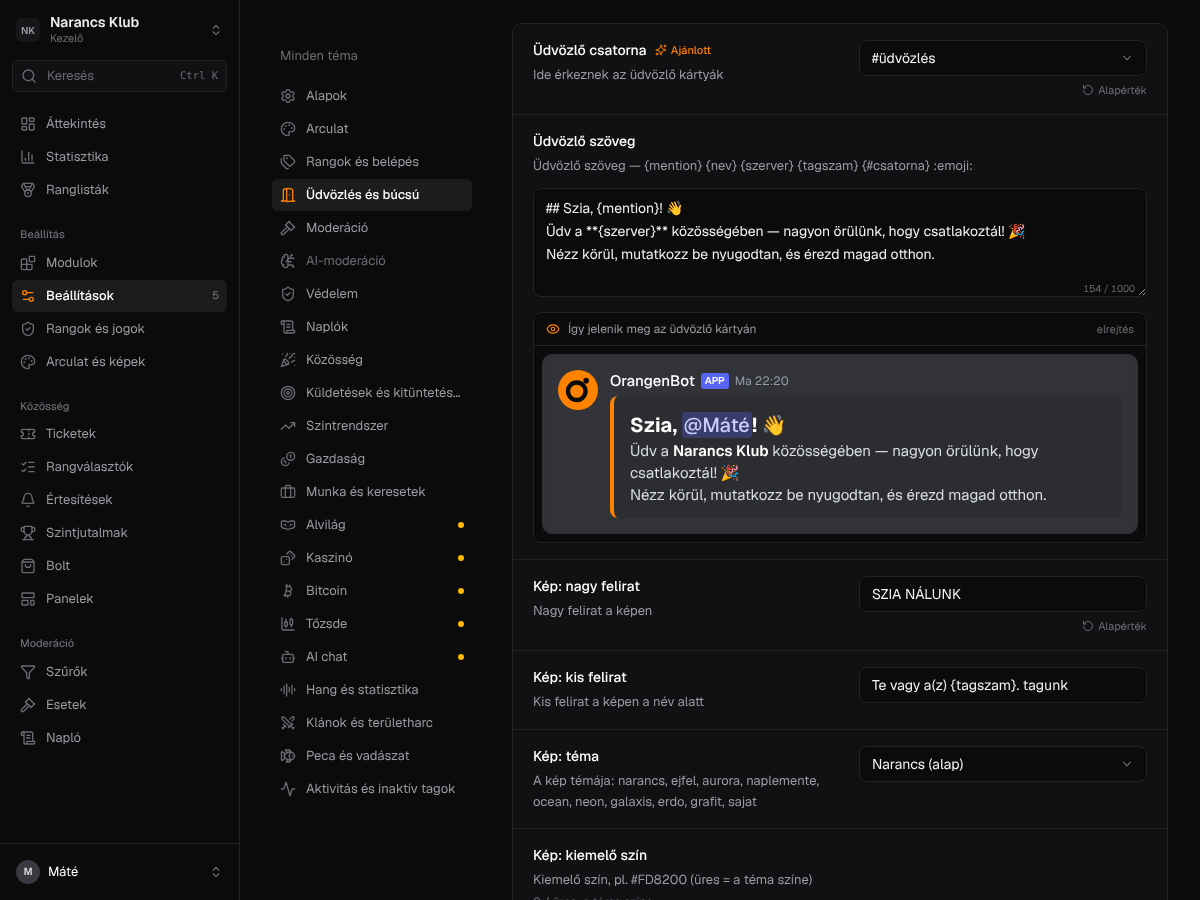Show all topics via Minden téma
This screenshot has height=900, width=1200.
(319, 56)
